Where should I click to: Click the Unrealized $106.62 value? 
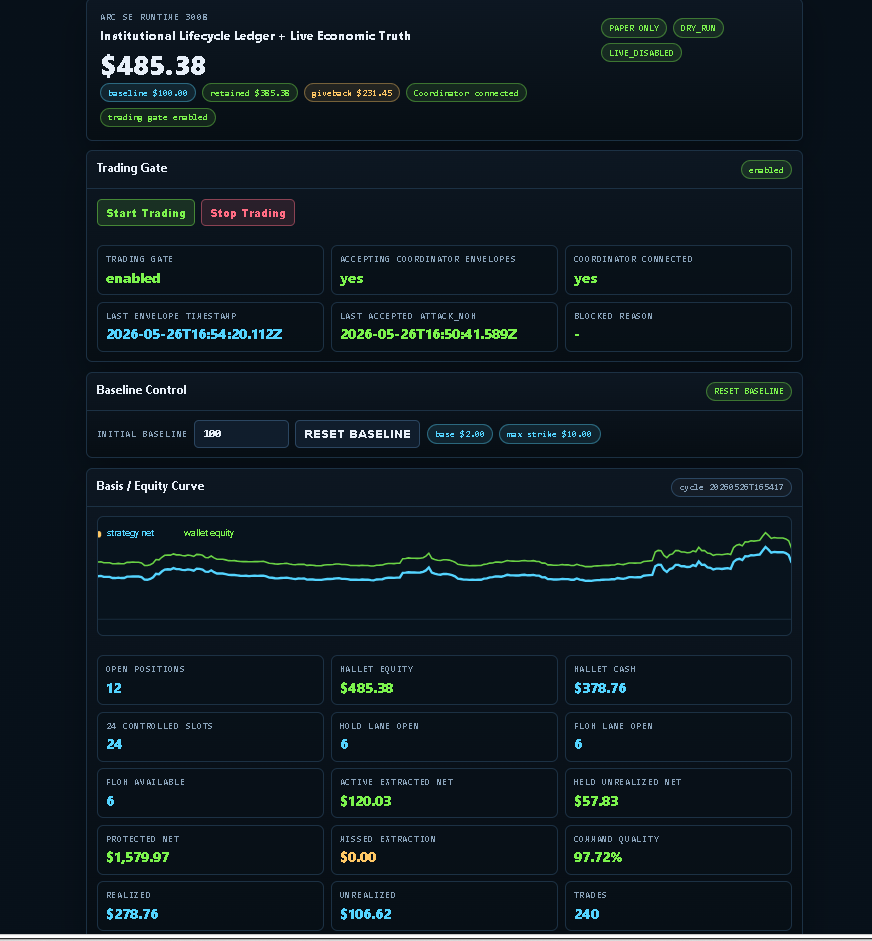click(365, 914)
